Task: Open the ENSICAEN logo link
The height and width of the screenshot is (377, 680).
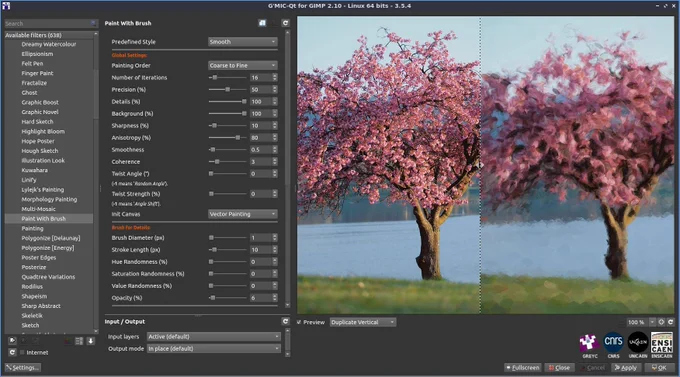Action: click(x=662, y=345)
